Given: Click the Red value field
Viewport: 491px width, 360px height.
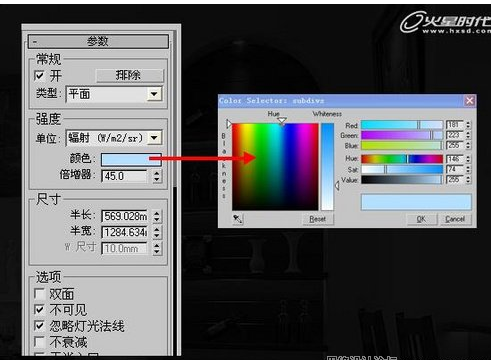Looking at the screenshot, I should coord(455,125).
